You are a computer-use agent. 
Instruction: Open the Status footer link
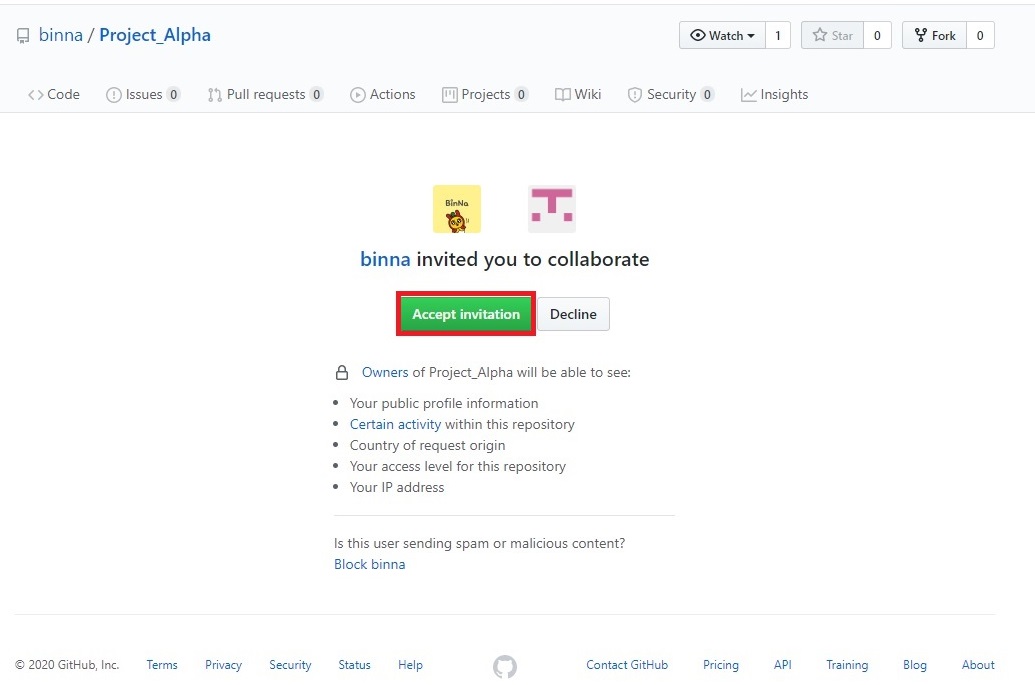354,665
